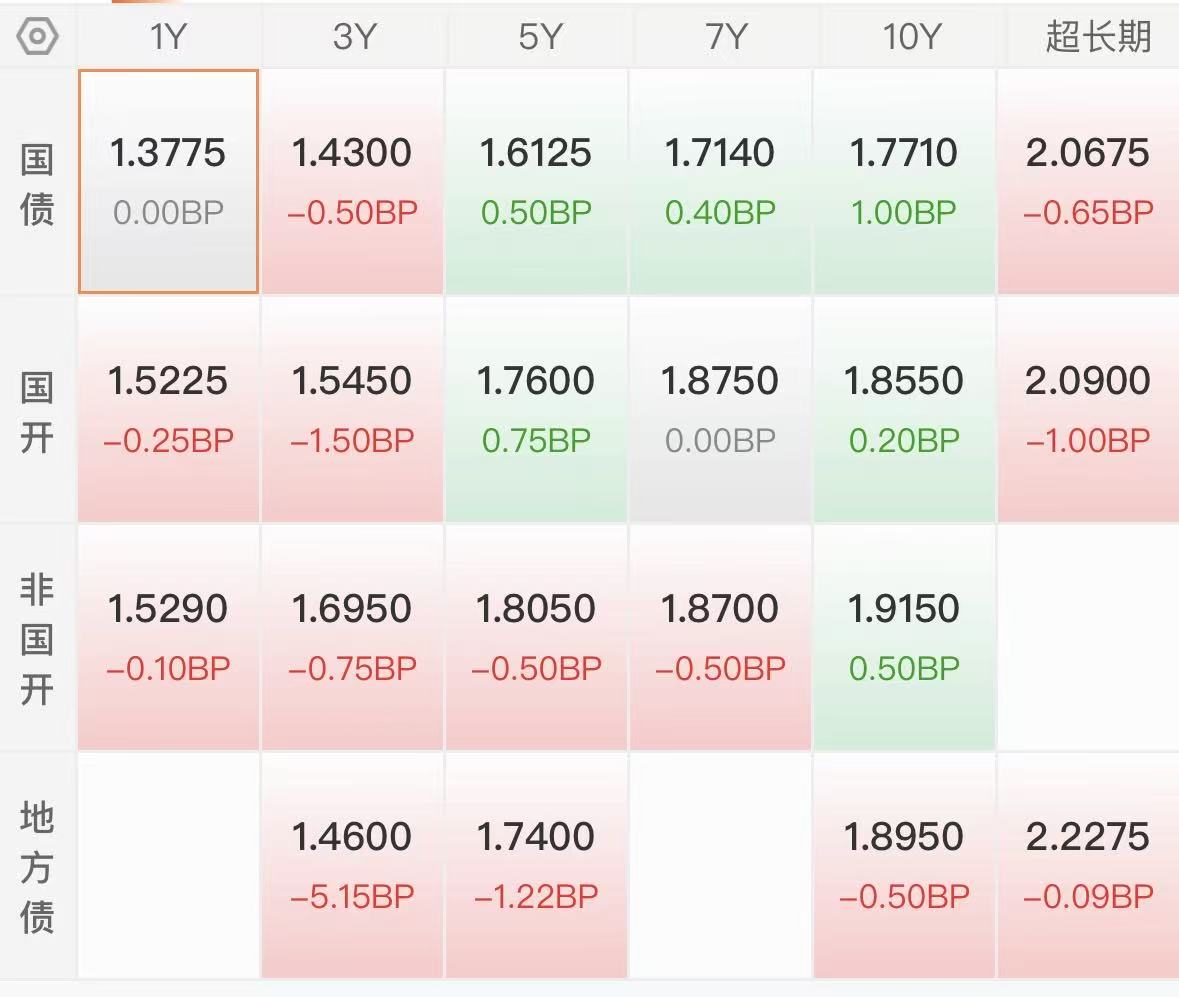Open the hexagon settings icon
1179x997 pixels.
click(x=37, y=36)
